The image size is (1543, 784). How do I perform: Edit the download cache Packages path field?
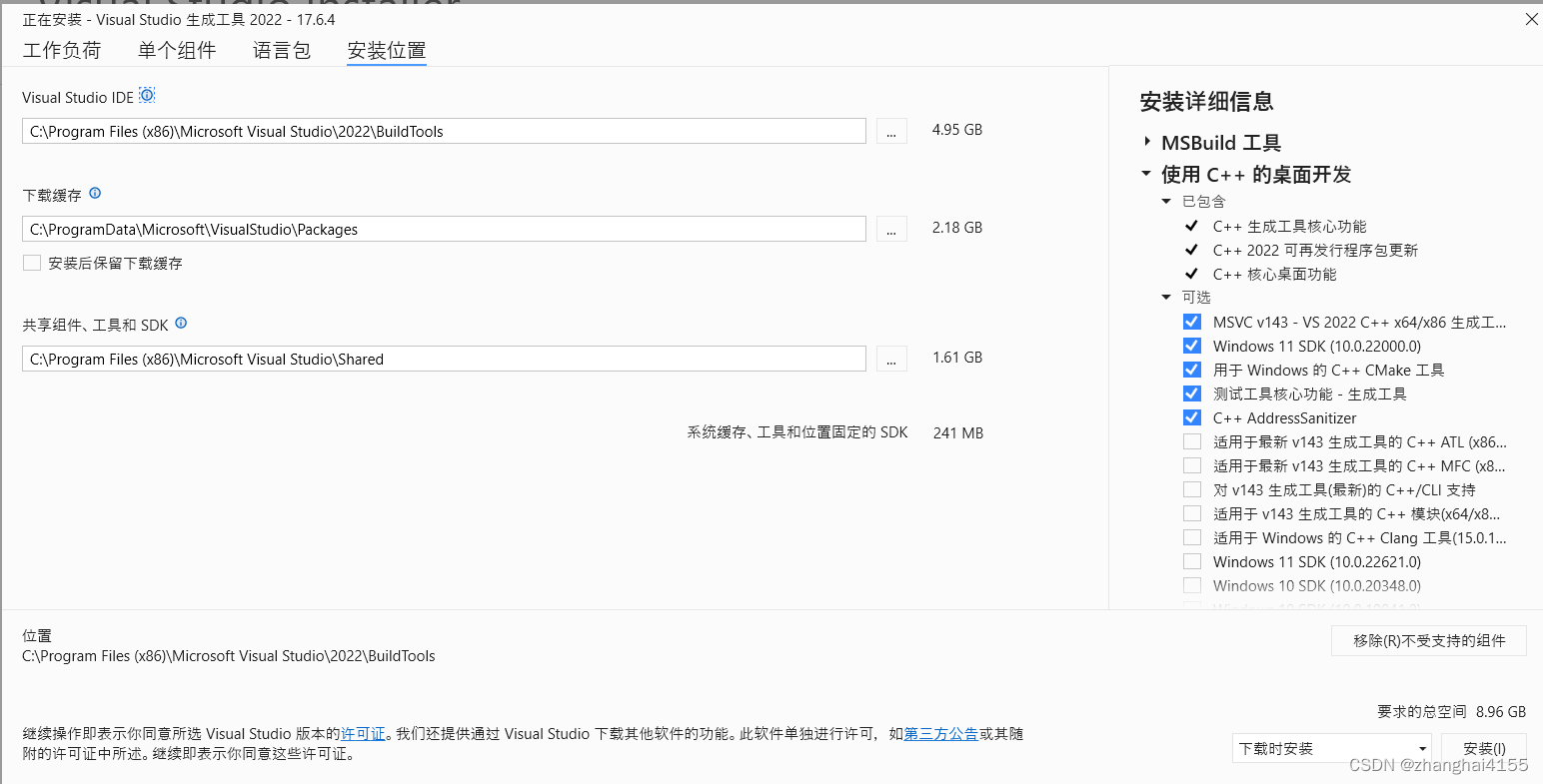coord(444,229)
